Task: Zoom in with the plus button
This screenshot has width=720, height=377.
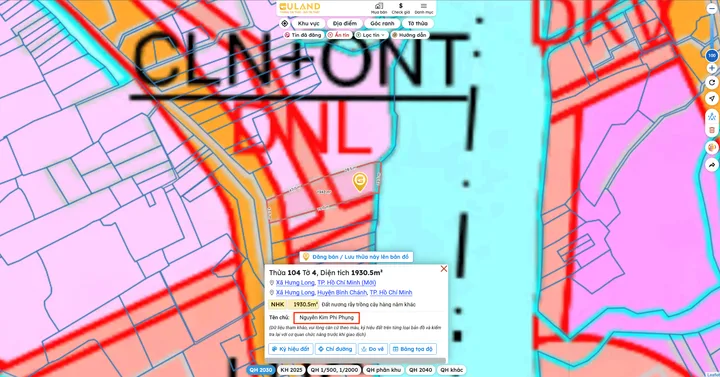Action: click(x=712, y=68)
